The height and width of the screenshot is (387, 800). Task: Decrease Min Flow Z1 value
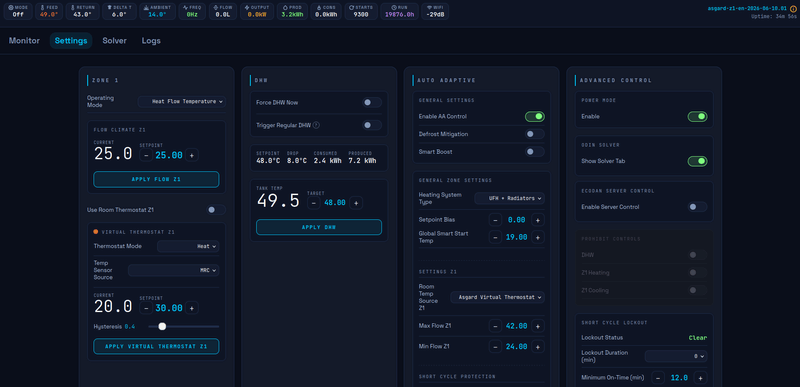[x=495, y=347]
